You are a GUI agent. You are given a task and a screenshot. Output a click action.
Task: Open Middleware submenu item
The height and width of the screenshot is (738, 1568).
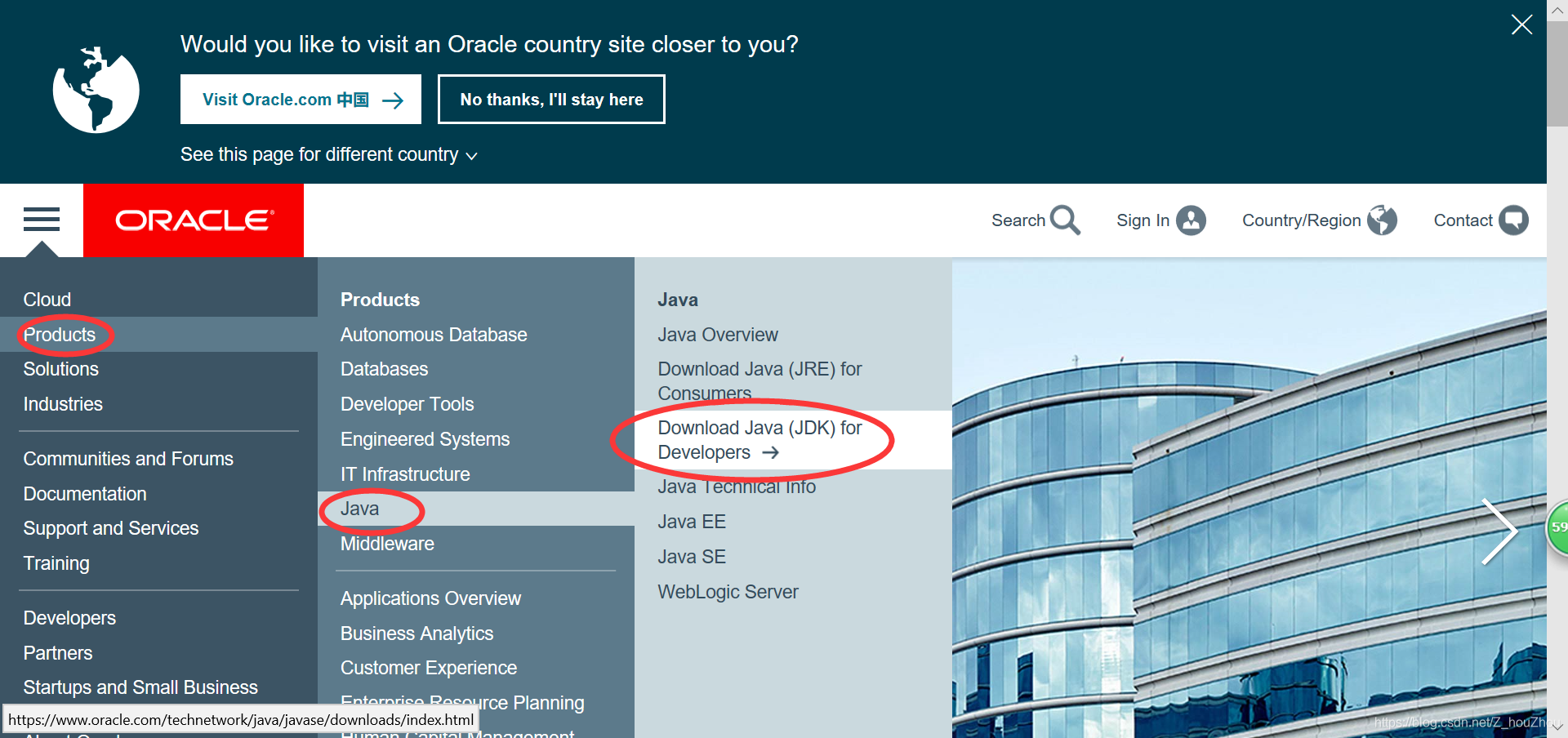click(x=387, y=544)
